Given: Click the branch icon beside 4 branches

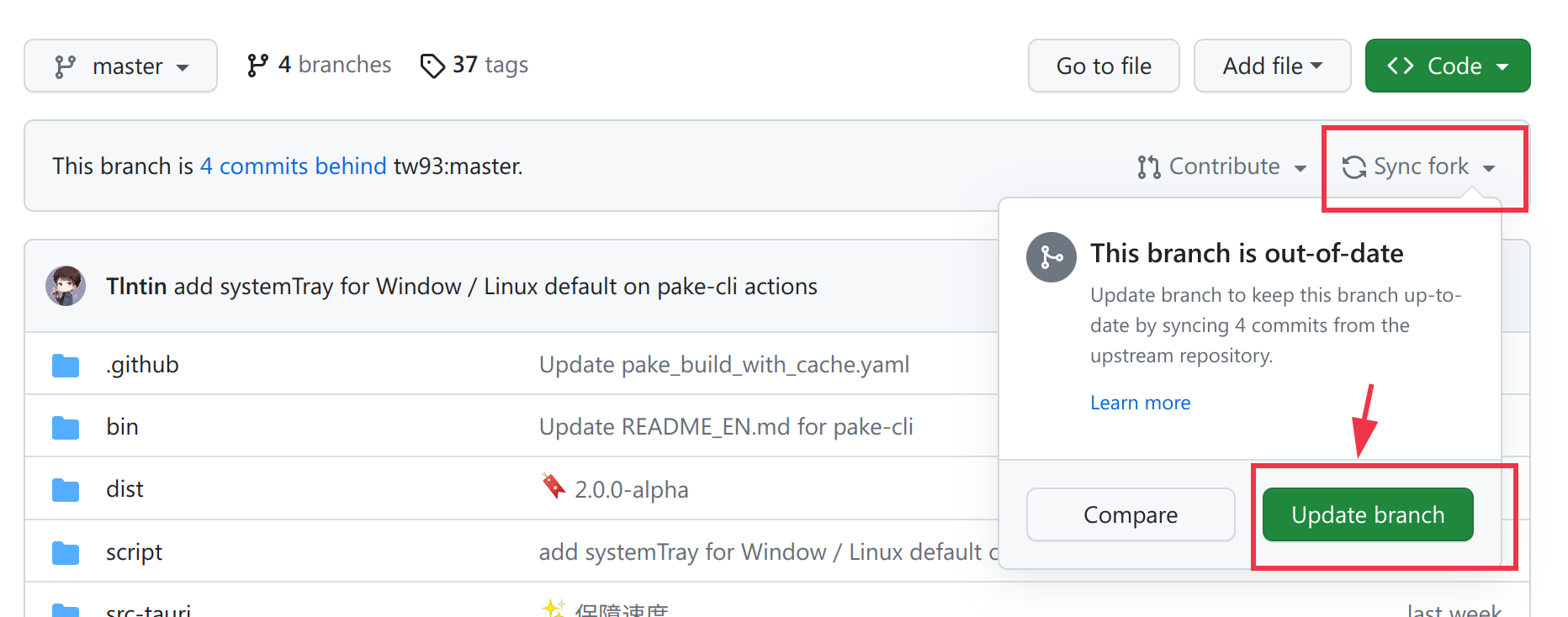Looking at the screenshot, I should pos(257,66).
